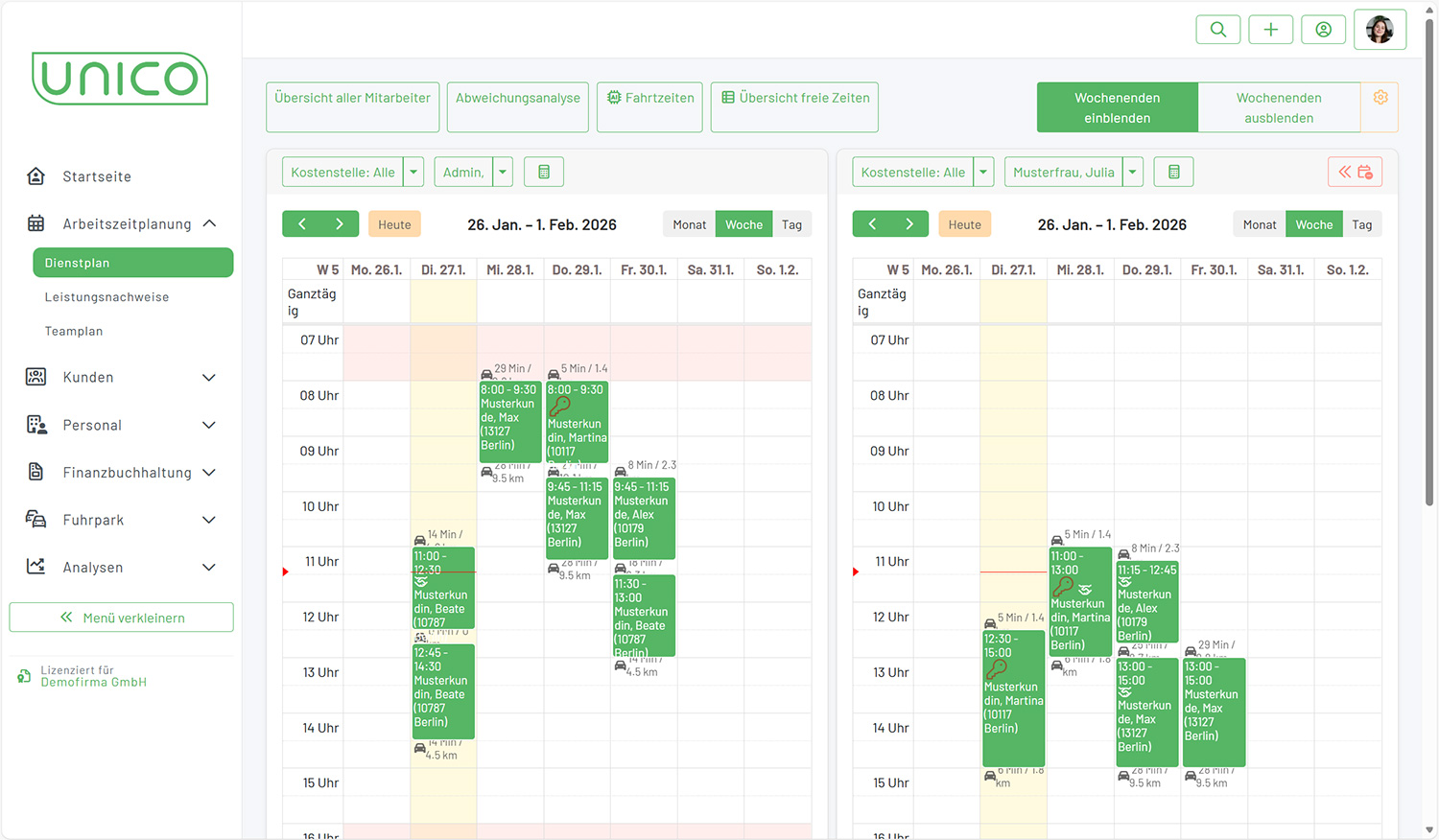Image resolution: width=1439 pixels, height=840 pixels.
Task: Switch left calendar to Monat view
Action: coord(689,224)
